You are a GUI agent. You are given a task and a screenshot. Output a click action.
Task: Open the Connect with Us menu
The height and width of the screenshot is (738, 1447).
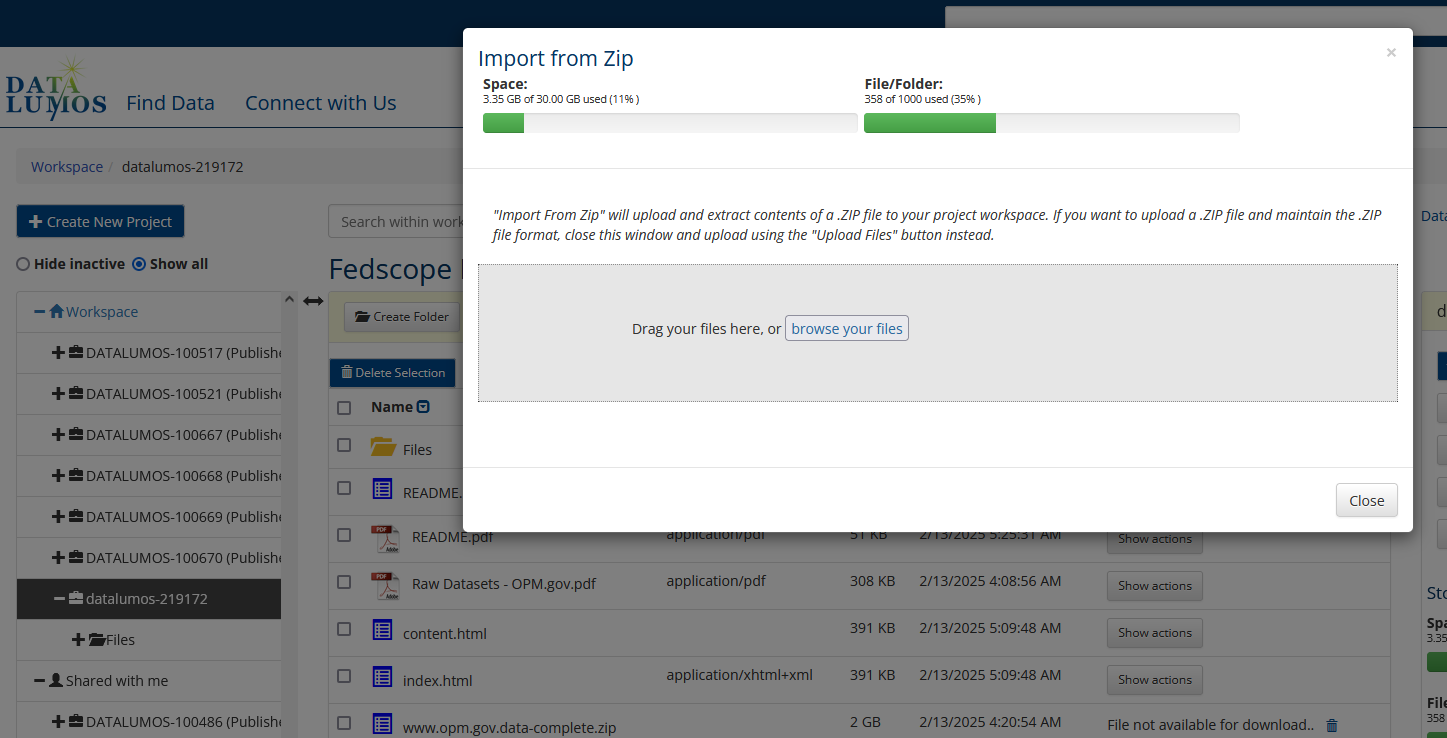[x=319, y=102]
